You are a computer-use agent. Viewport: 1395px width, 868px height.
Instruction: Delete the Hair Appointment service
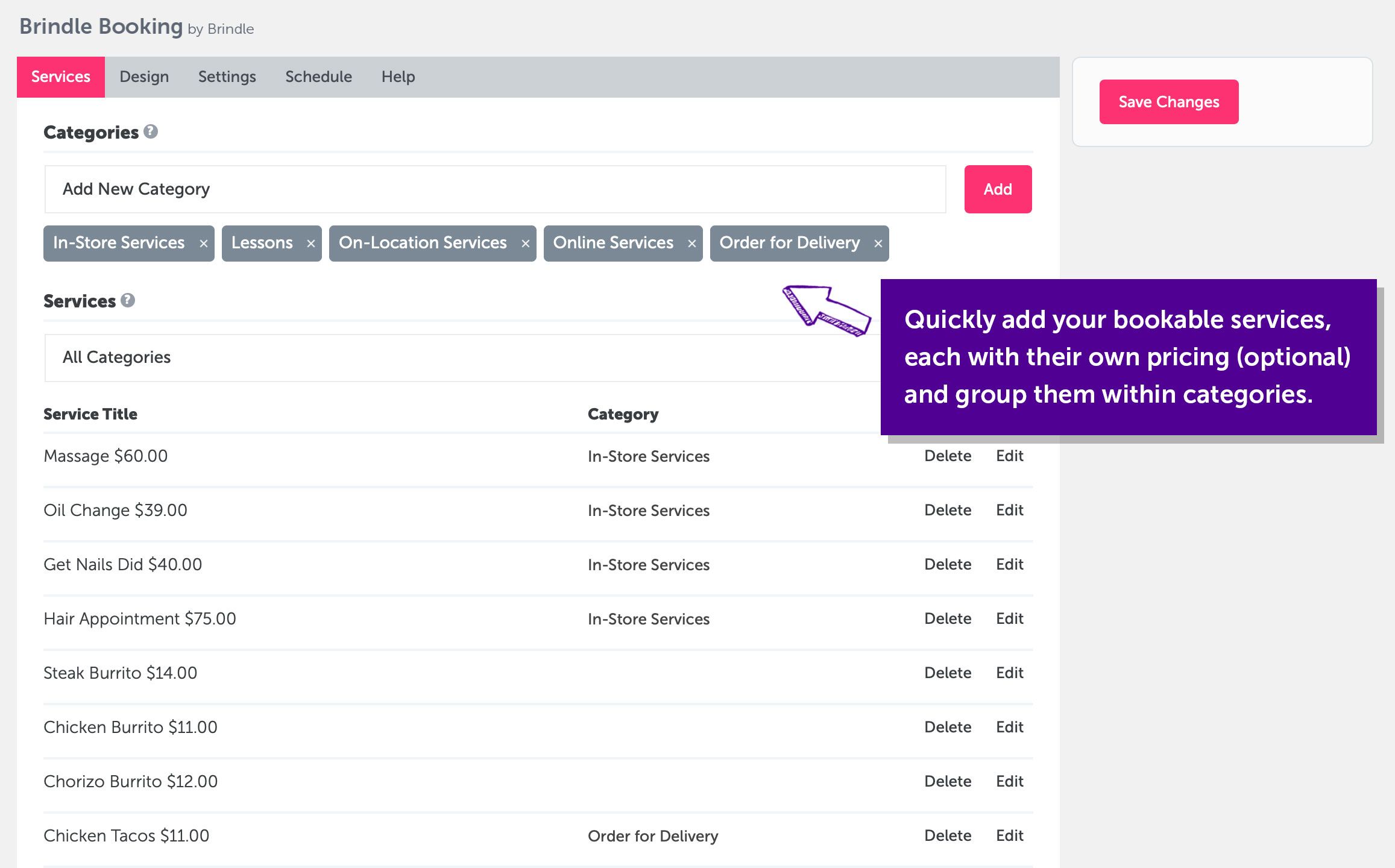(948, 619)
